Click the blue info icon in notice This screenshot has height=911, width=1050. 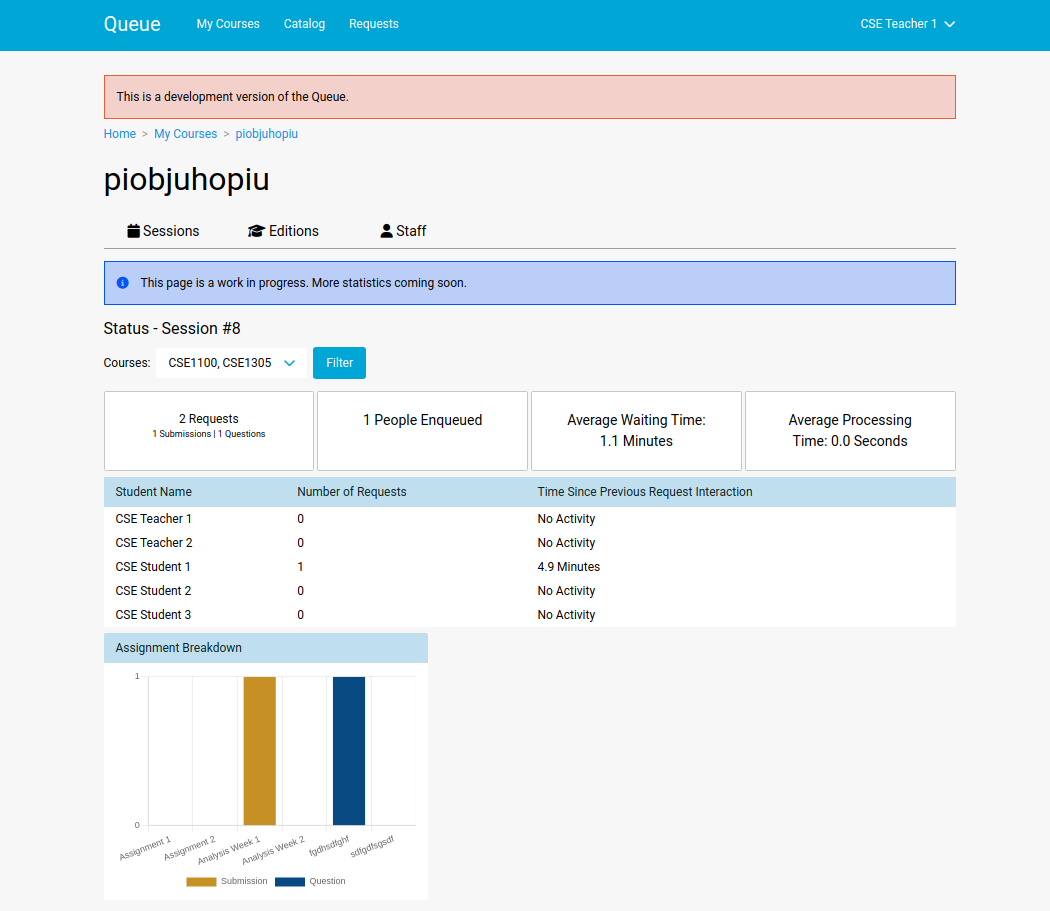point(123,283)
